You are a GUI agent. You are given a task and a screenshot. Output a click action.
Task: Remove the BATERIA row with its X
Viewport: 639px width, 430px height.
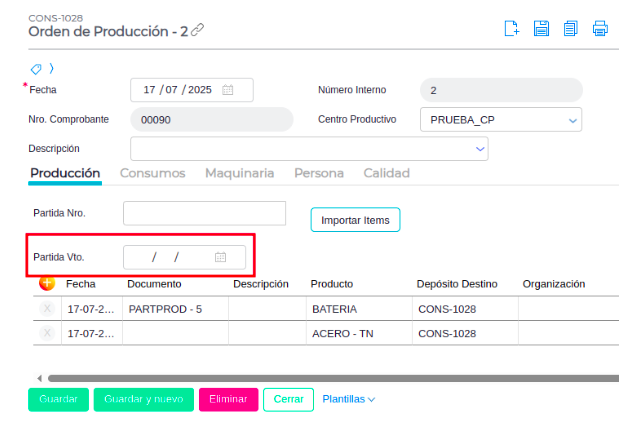point(47,309)
